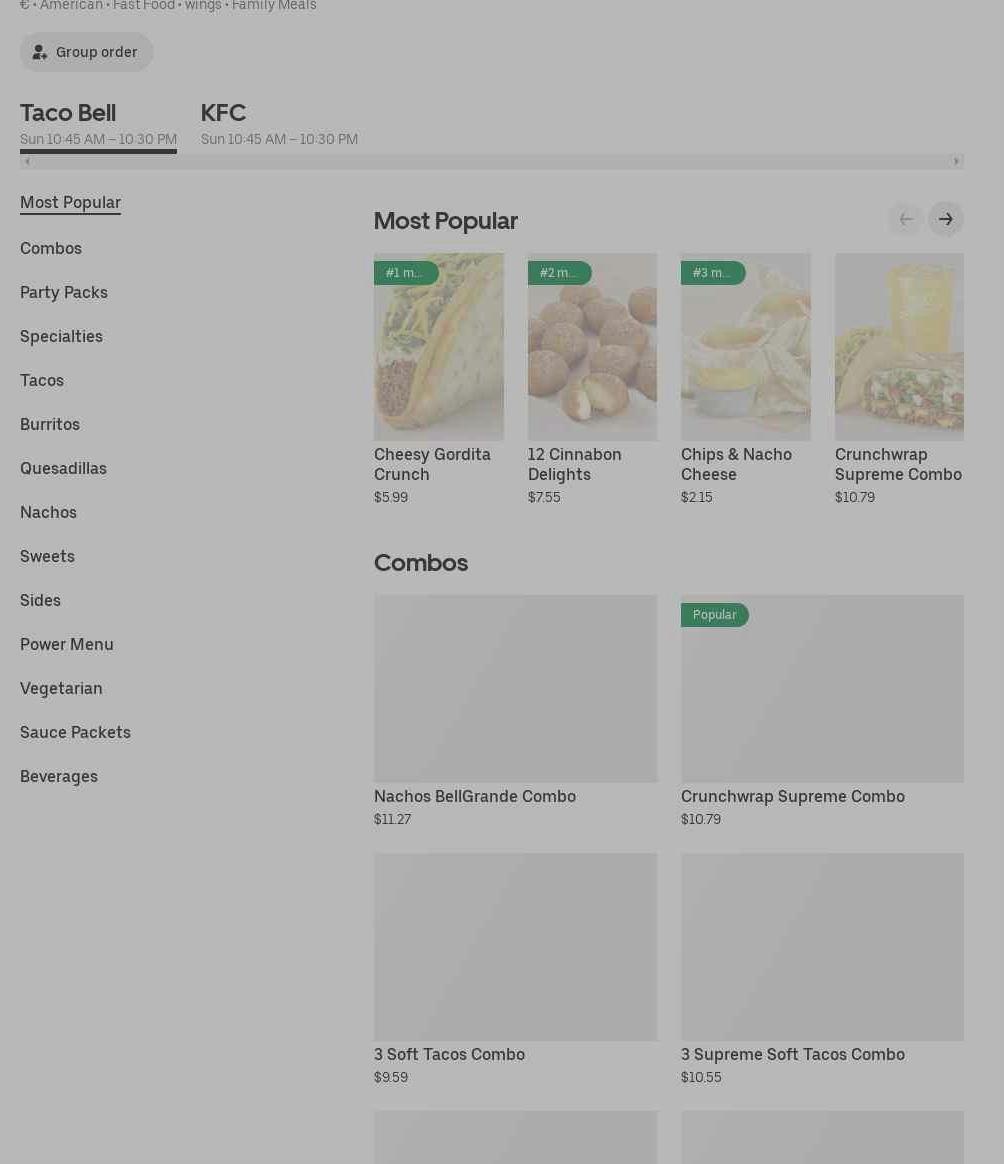This screenshot has height=1164, width=1004.
Task: Click the previous arrow in Most Popular
Action: tap(905, 219)
